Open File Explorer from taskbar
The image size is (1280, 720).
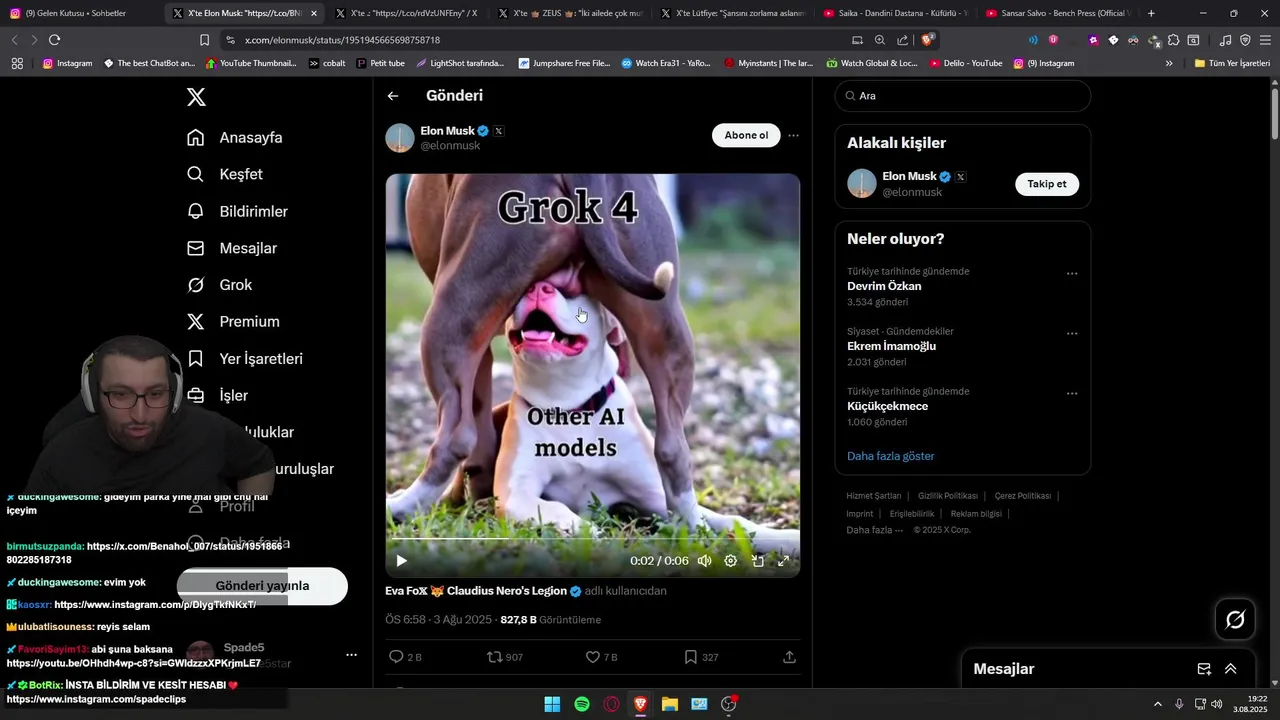click(670, 704)
